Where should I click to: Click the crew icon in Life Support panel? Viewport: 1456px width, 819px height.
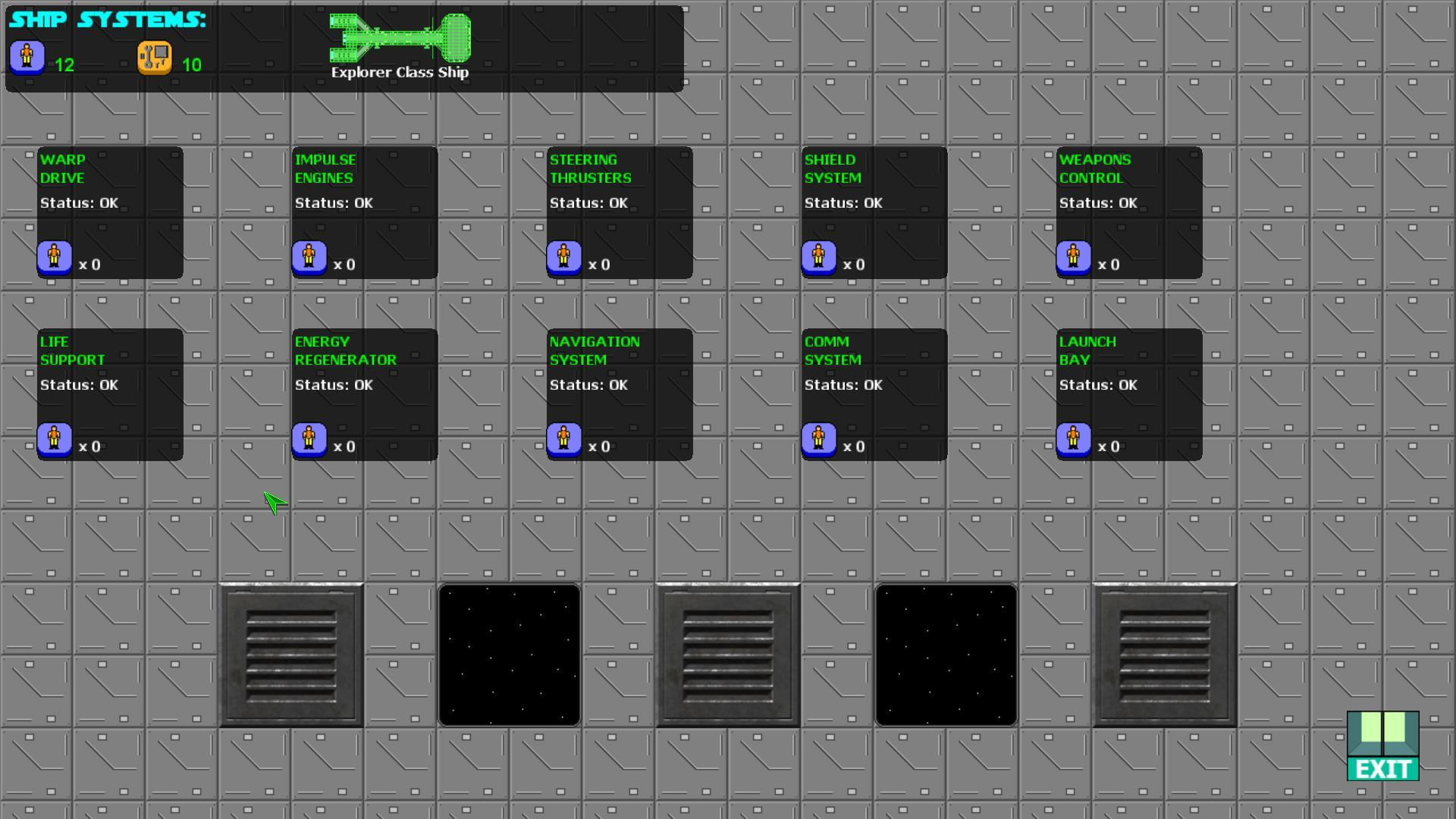click(x=55, y=440)
